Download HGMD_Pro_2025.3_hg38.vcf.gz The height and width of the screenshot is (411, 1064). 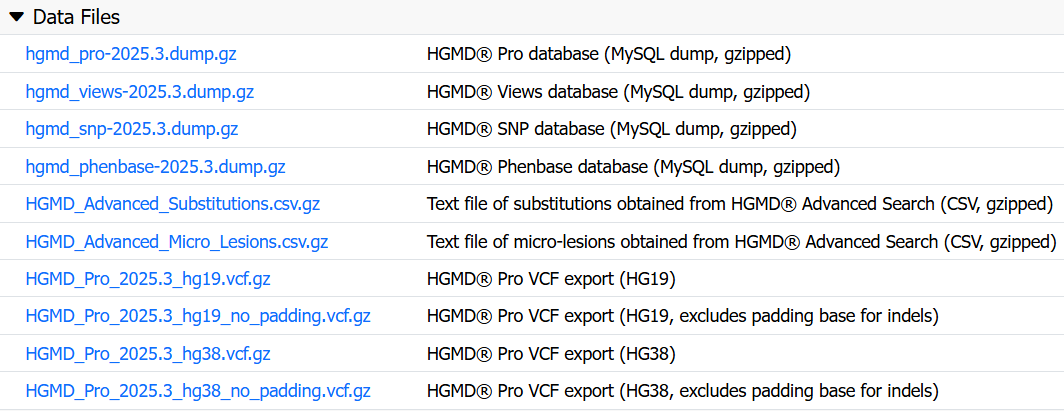click(148, 353)
